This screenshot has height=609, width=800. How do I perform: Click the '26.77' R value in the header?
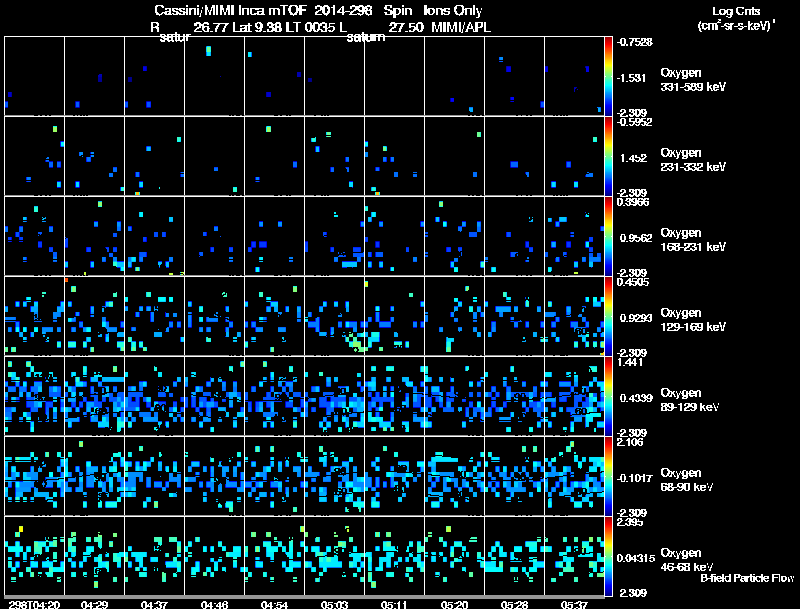click(211, 27)
